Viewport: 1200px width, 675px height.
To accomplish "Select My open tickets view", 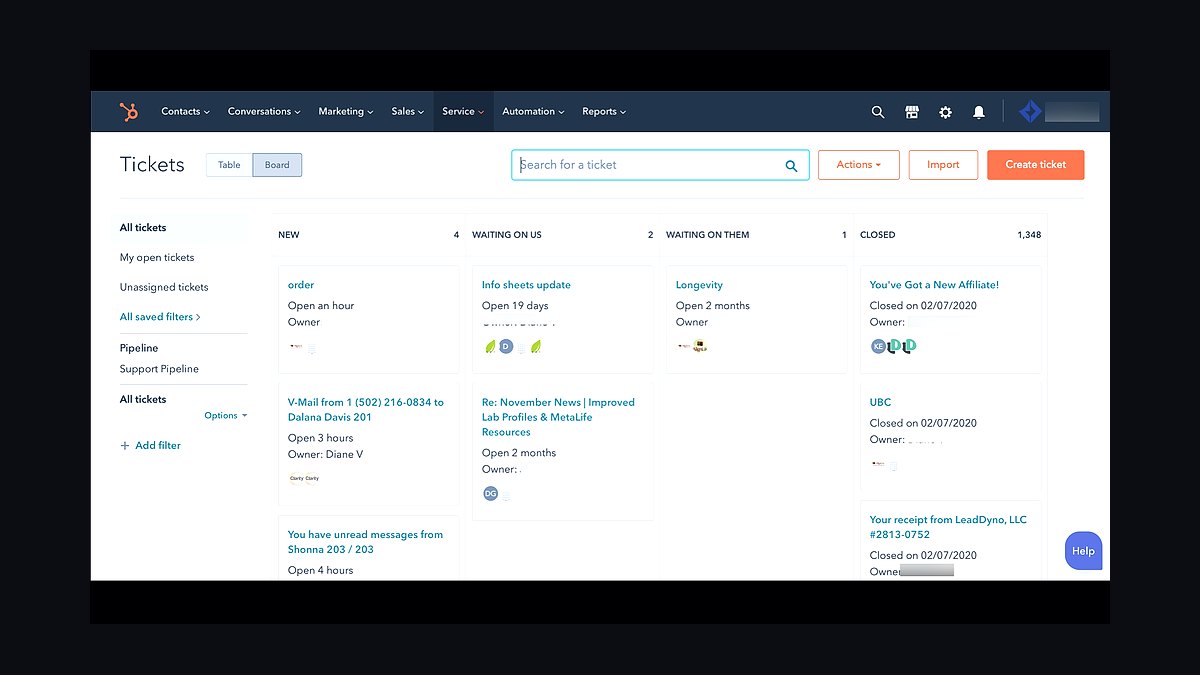I will pos(157,258).
